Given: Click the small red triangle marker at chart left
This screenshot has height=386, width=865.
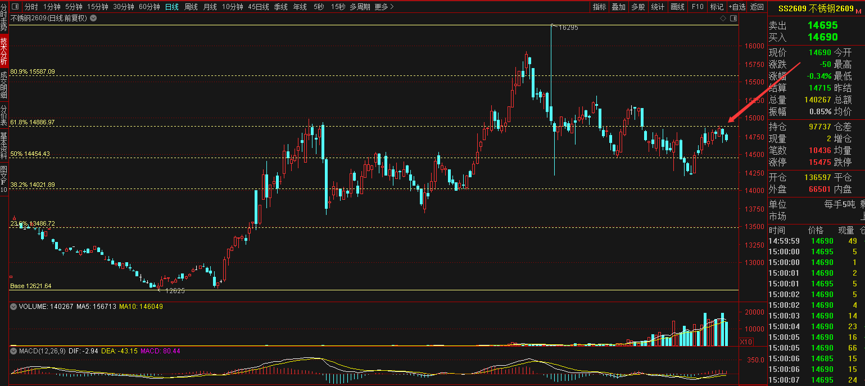Looking at the screenshot, I should point(14,219).
